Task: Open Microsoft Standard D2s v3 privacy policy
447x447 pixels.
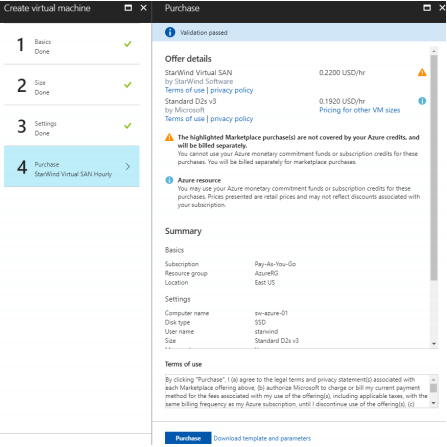Action: [x=232, y=119]
